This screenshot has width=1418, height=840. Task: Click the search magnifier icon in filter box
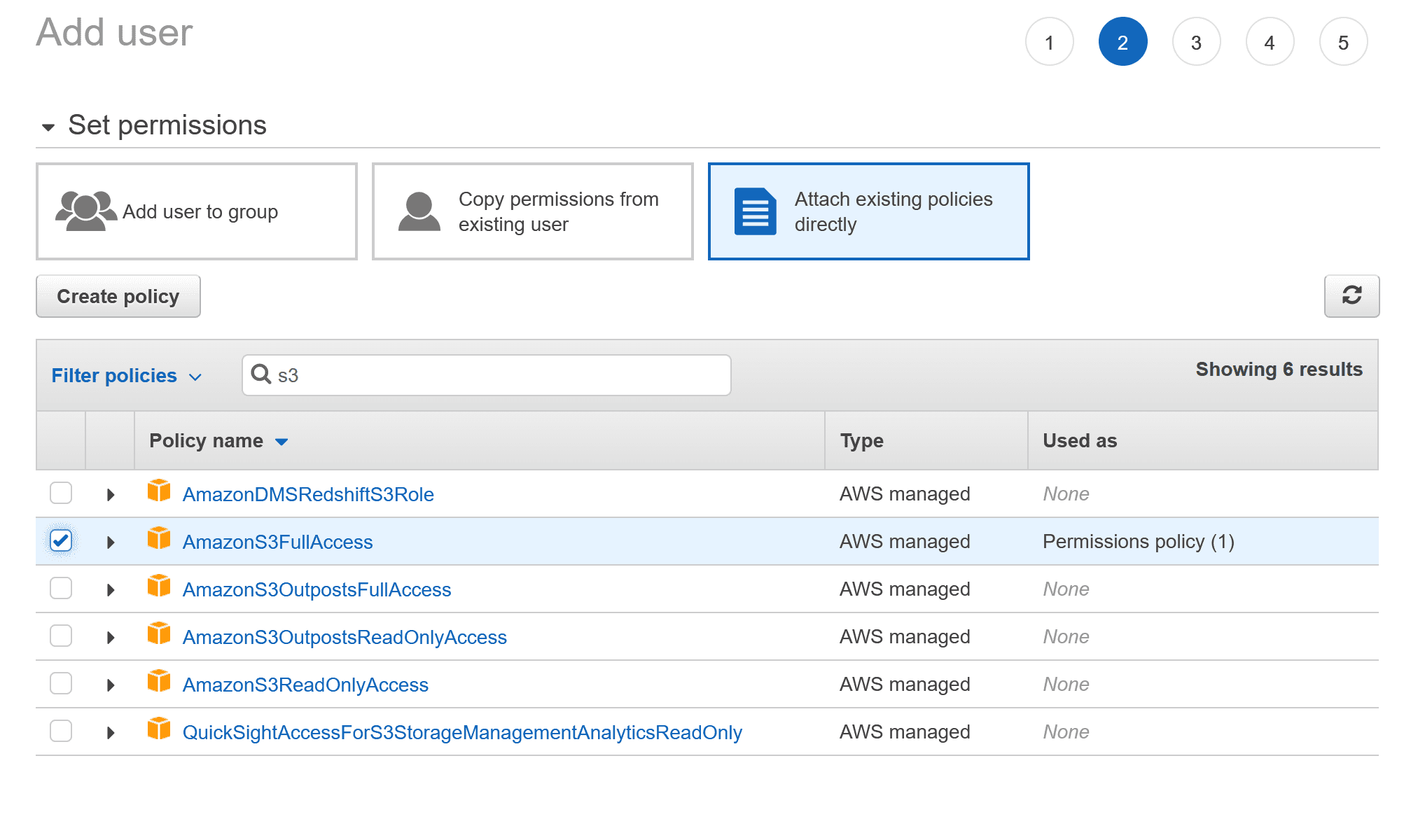click(261, 374)
